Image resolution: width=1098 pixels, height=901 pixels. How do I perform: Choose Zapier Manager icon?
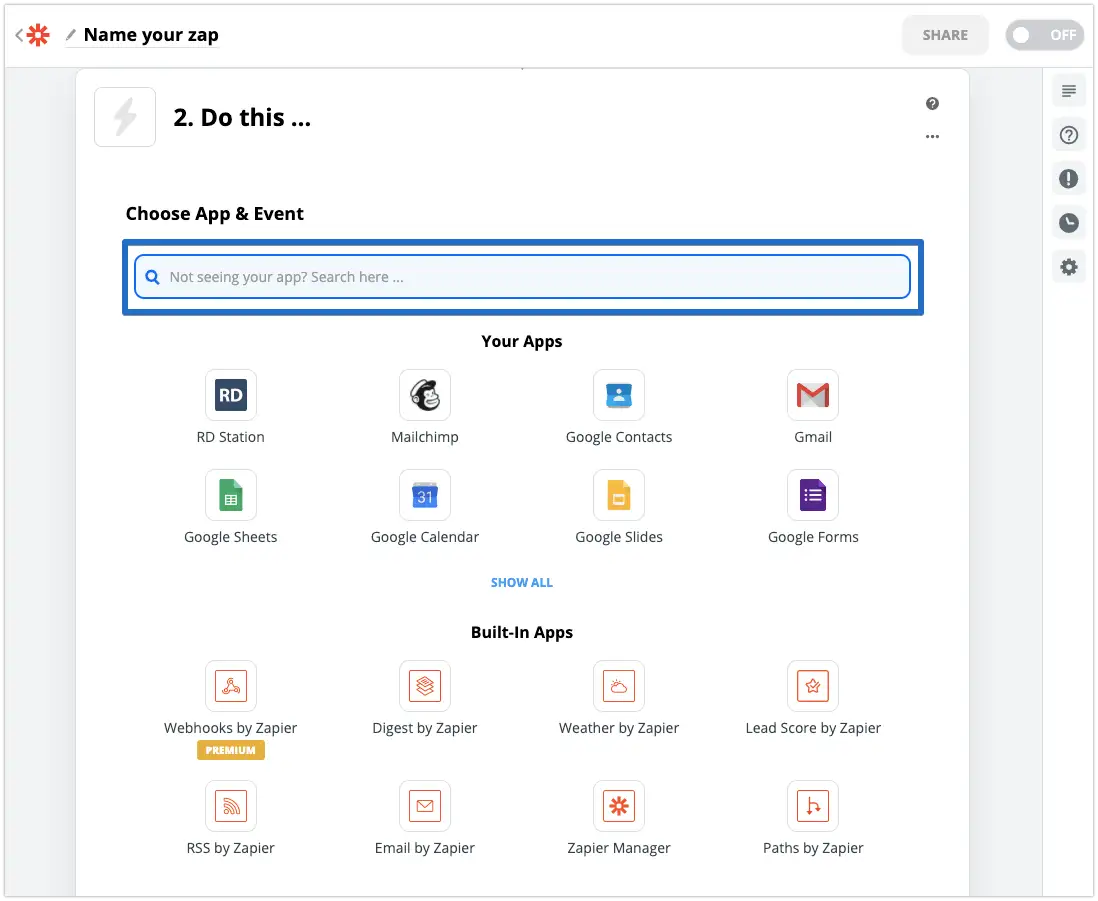point(619,806)
